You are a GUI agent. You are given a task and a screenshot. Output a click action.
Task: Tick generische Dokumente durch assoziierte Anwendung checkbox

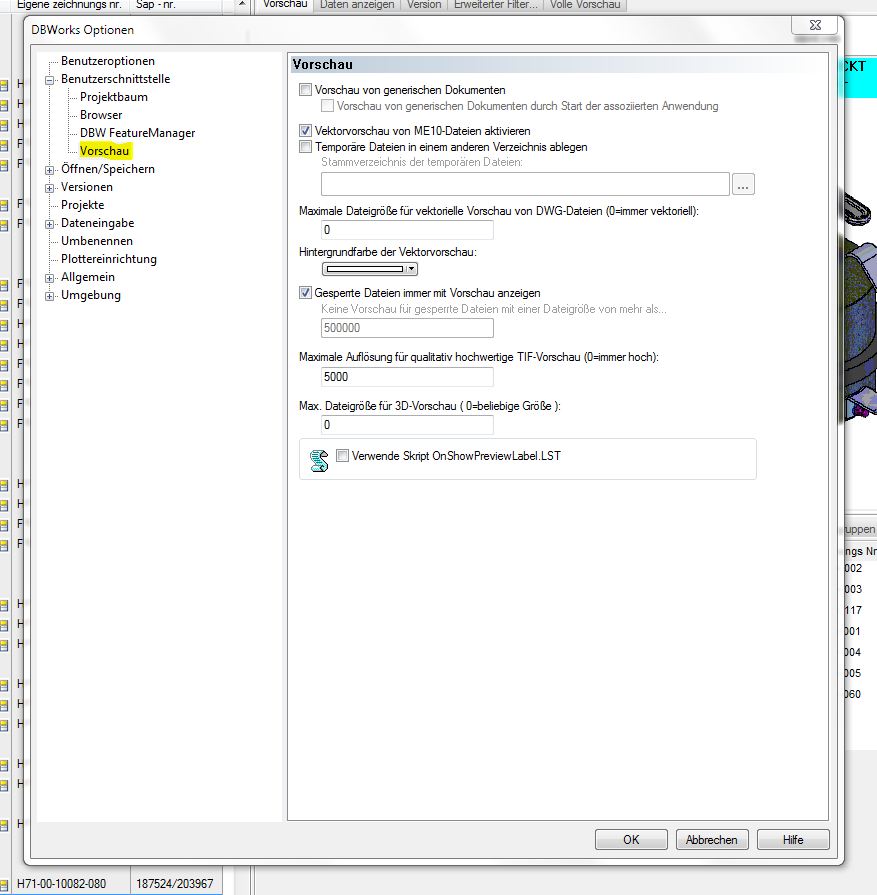point(328,106)
